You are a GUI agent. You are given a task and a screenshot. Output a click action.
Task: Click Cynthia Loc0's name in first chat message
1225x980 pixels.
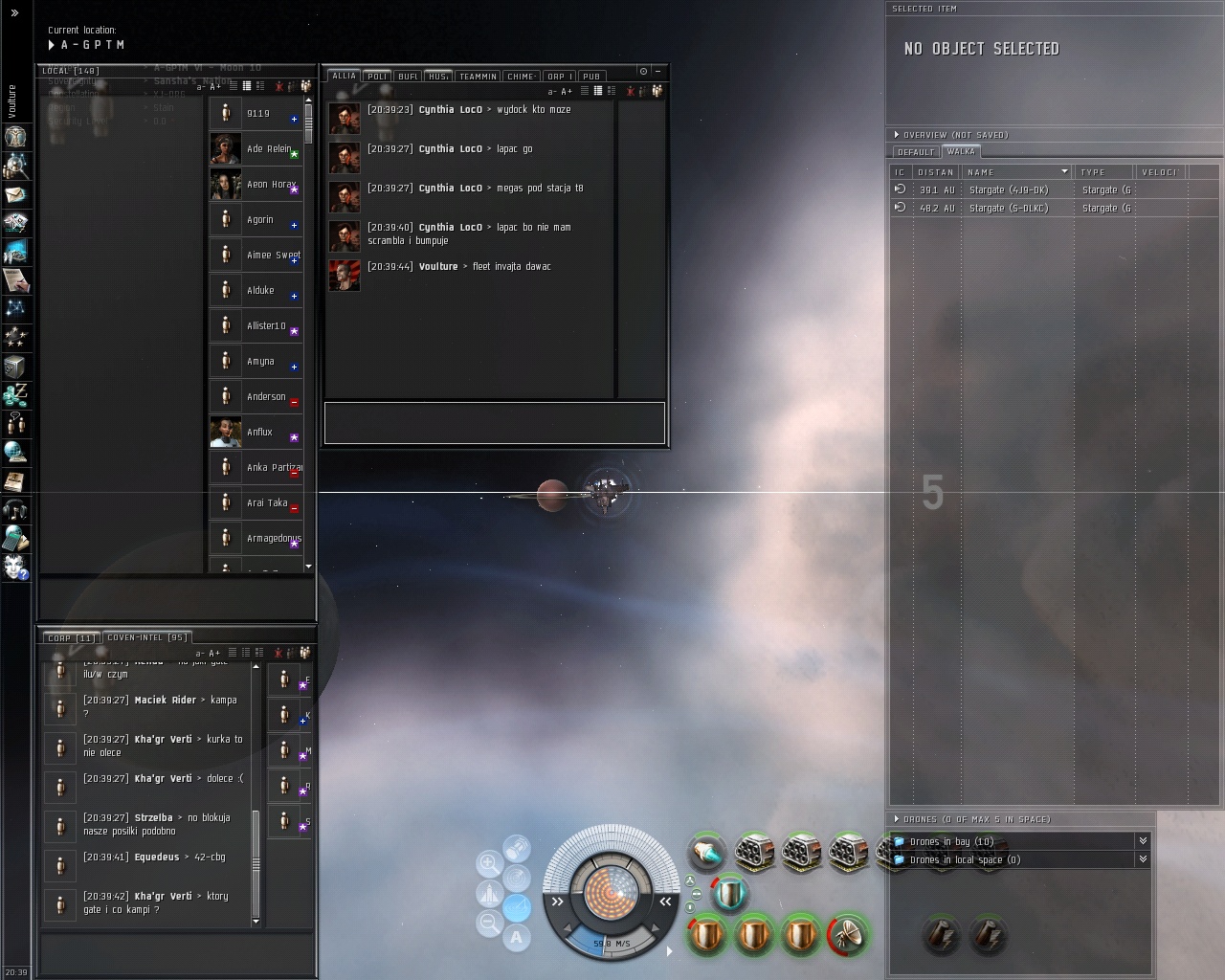(x=450, y=110)
